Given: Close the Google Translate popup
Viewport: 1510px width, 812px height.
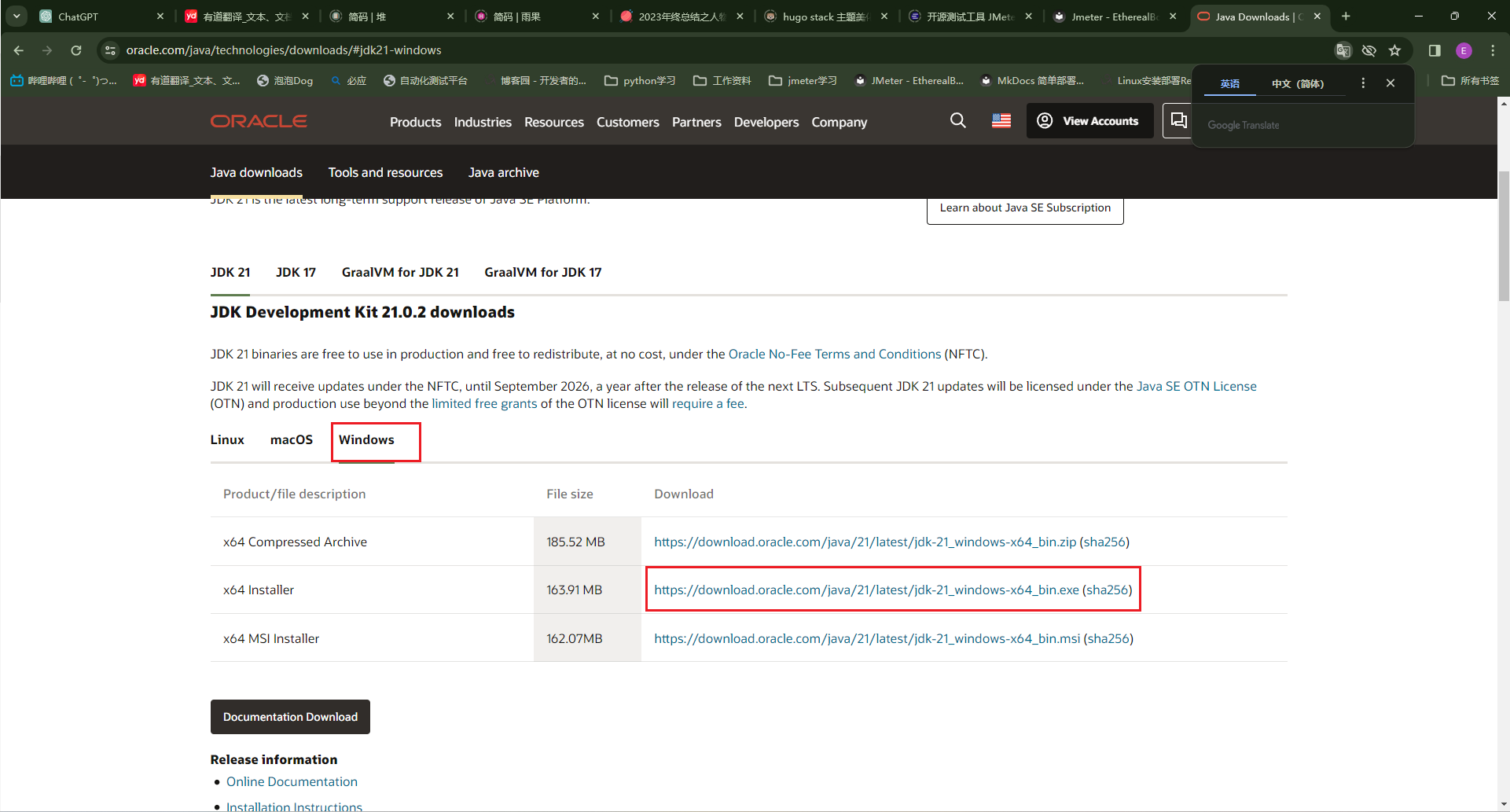Looking at the screenshot, I should click(1391, 83).
